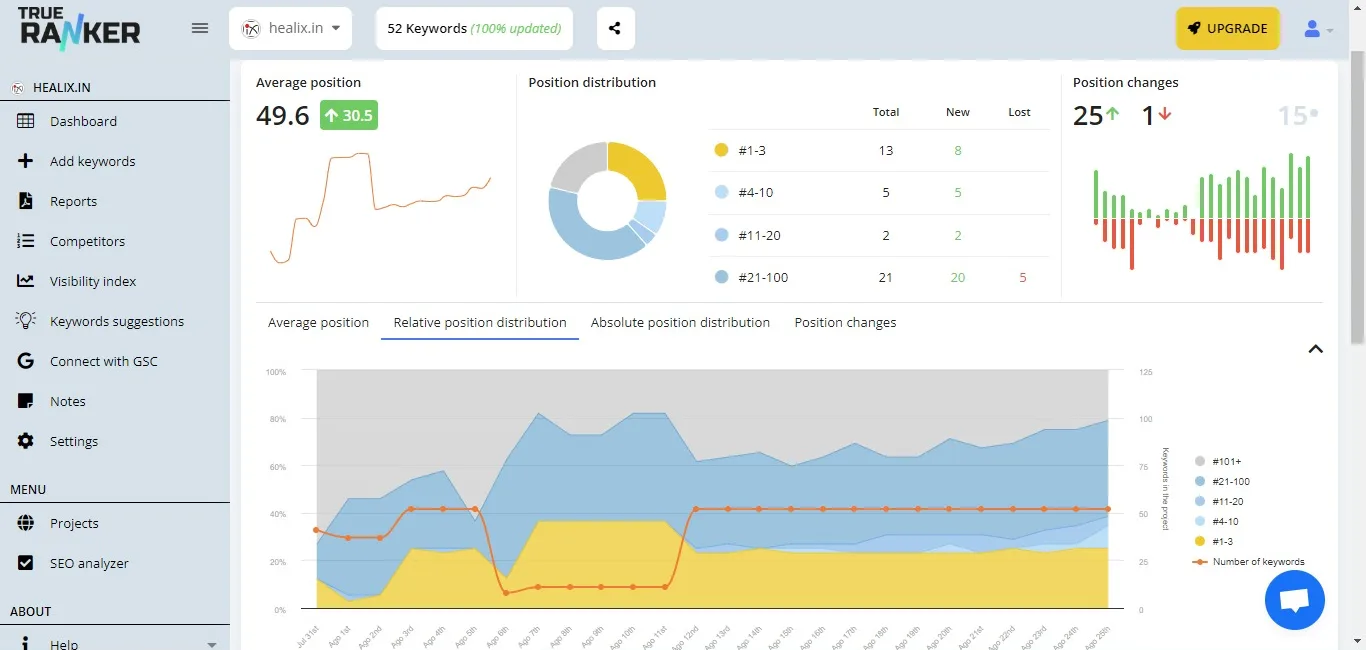
Task: Click the #11-20 row label
Action: coord(758,235)
